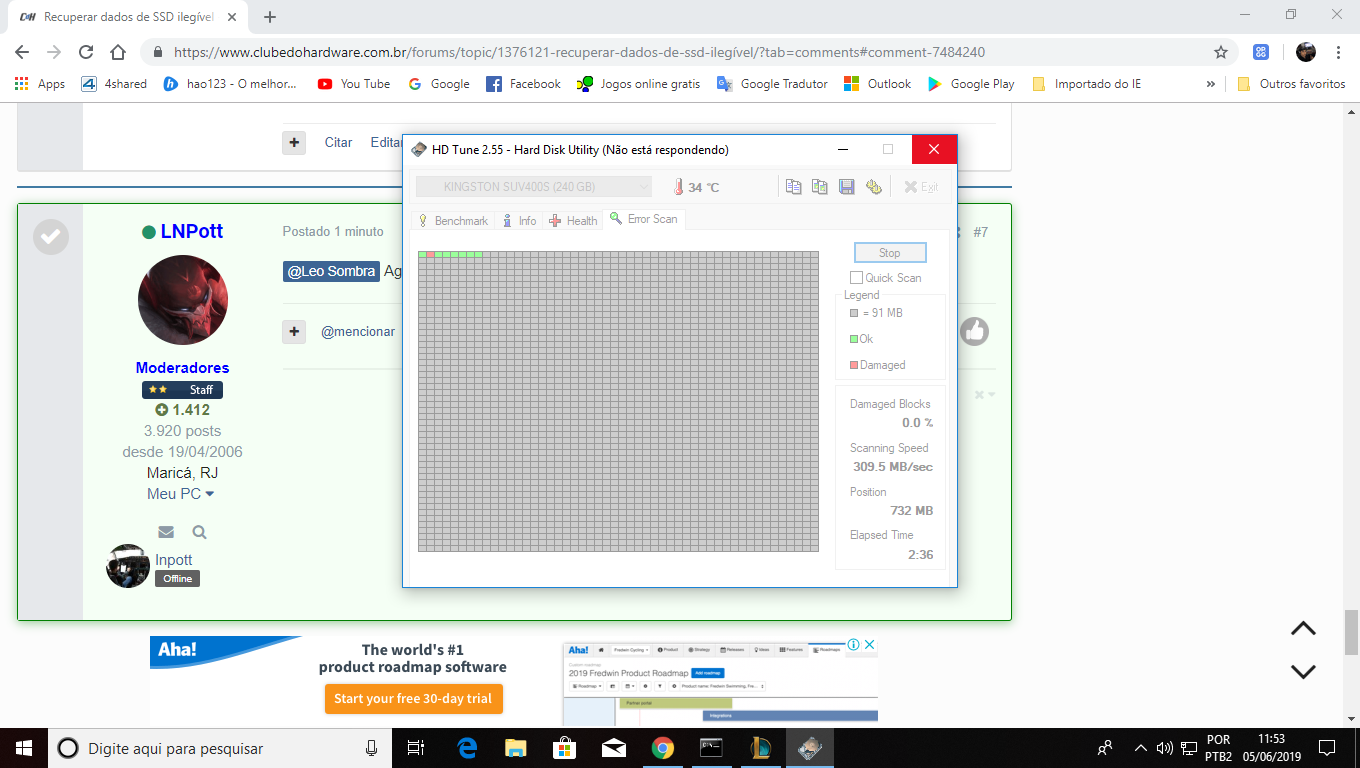The height and width of the screenshot is (768, 1360).
Task: Copy info to clipboard icon in HD Tune toolbar
Action: coord(794,187)
